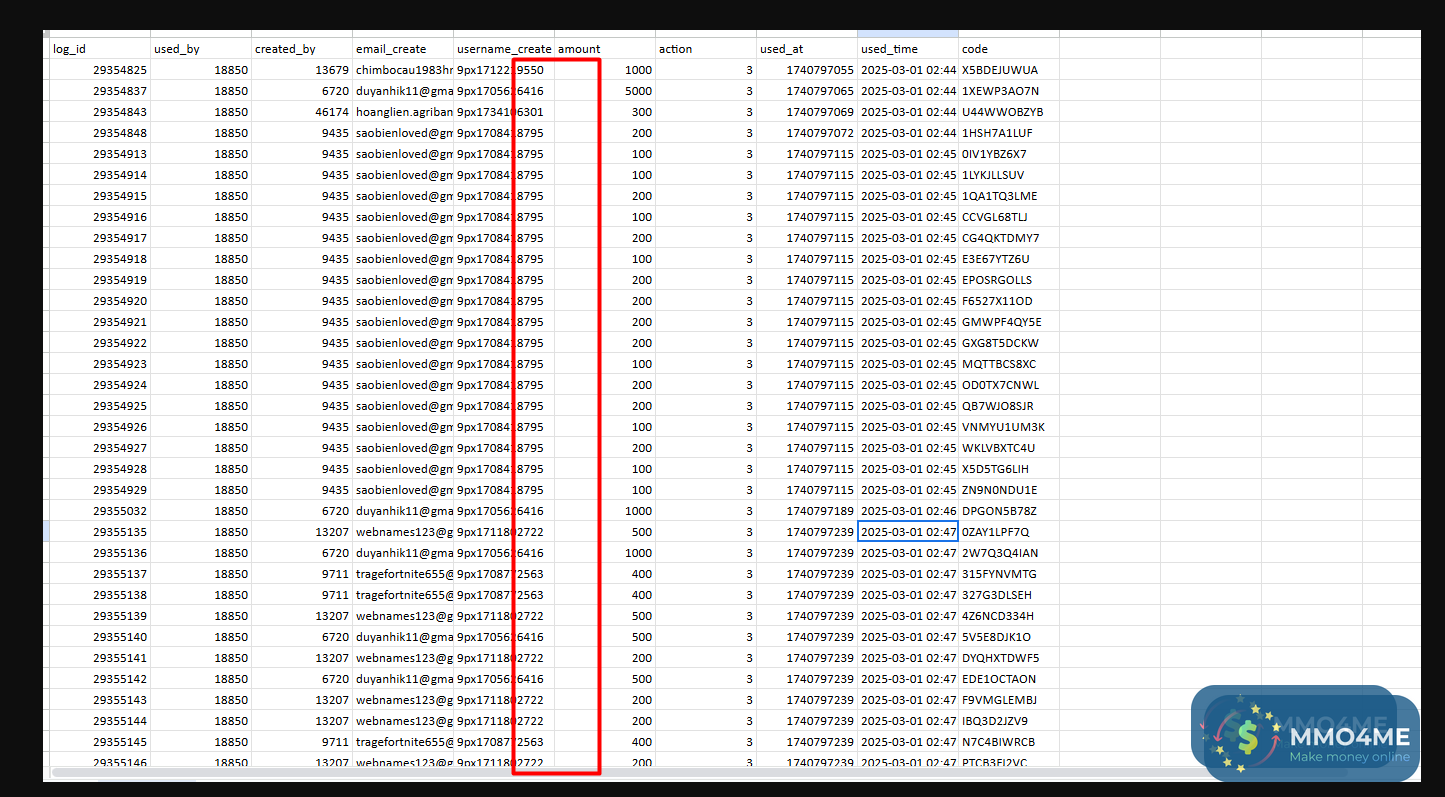Click code cell 1LYKJLLSUV

tap(1009, 175)
